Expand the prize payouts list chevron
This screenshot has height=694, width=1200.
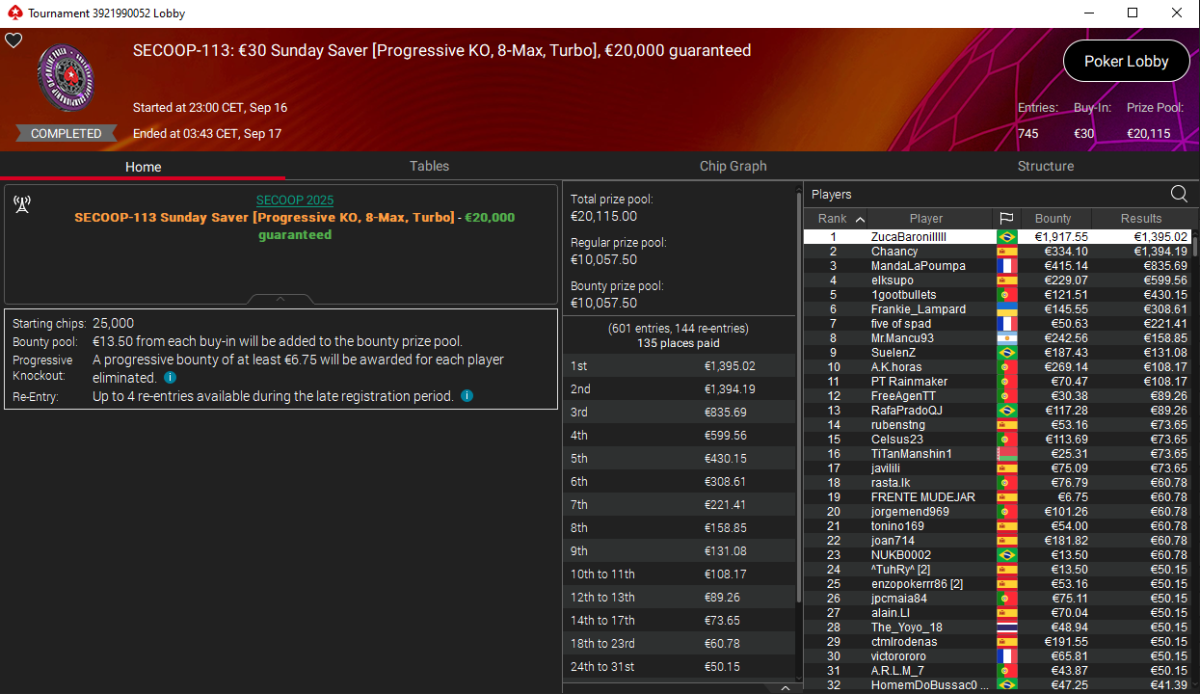785,687
